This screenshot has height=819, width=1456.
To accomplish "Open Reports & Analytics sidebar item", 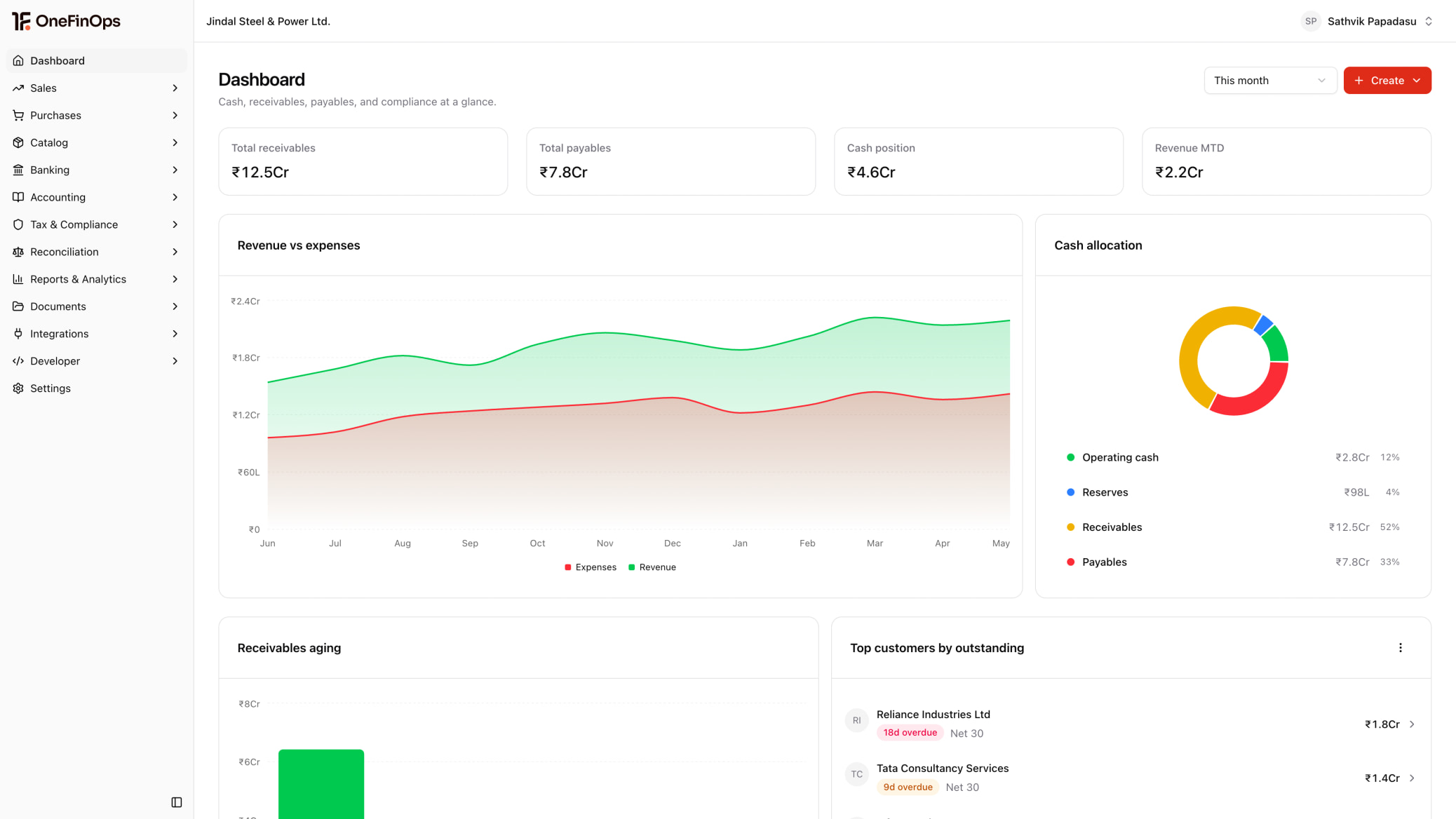I will tap(97, 280).
